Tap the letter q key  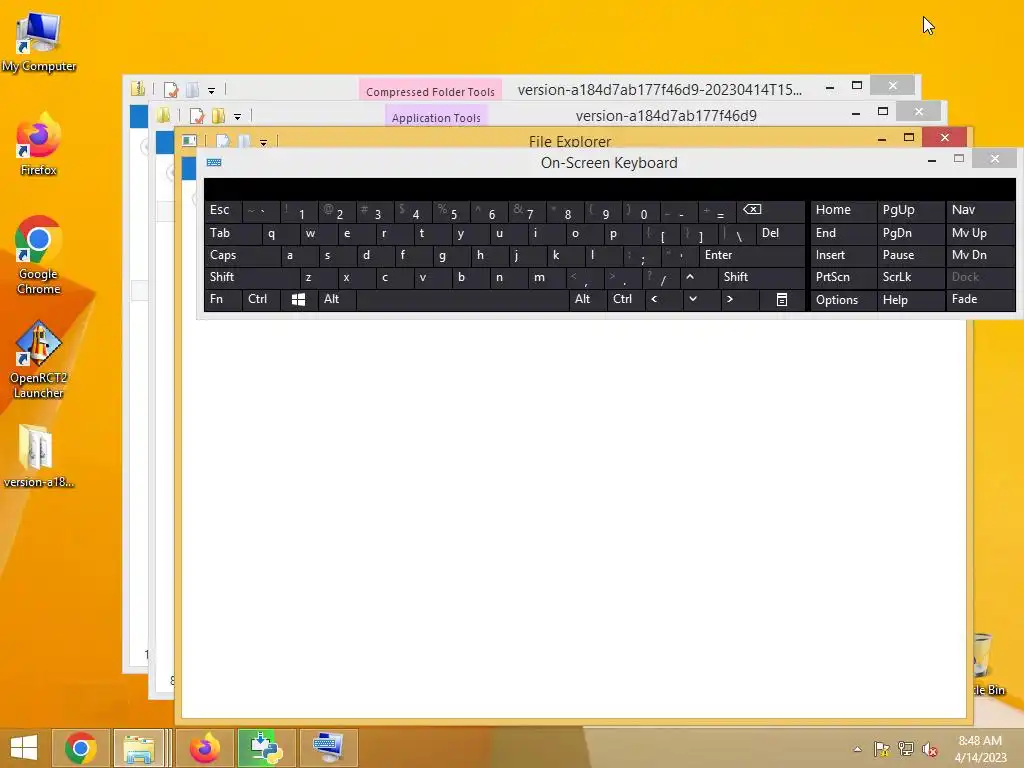click(281, 233)
